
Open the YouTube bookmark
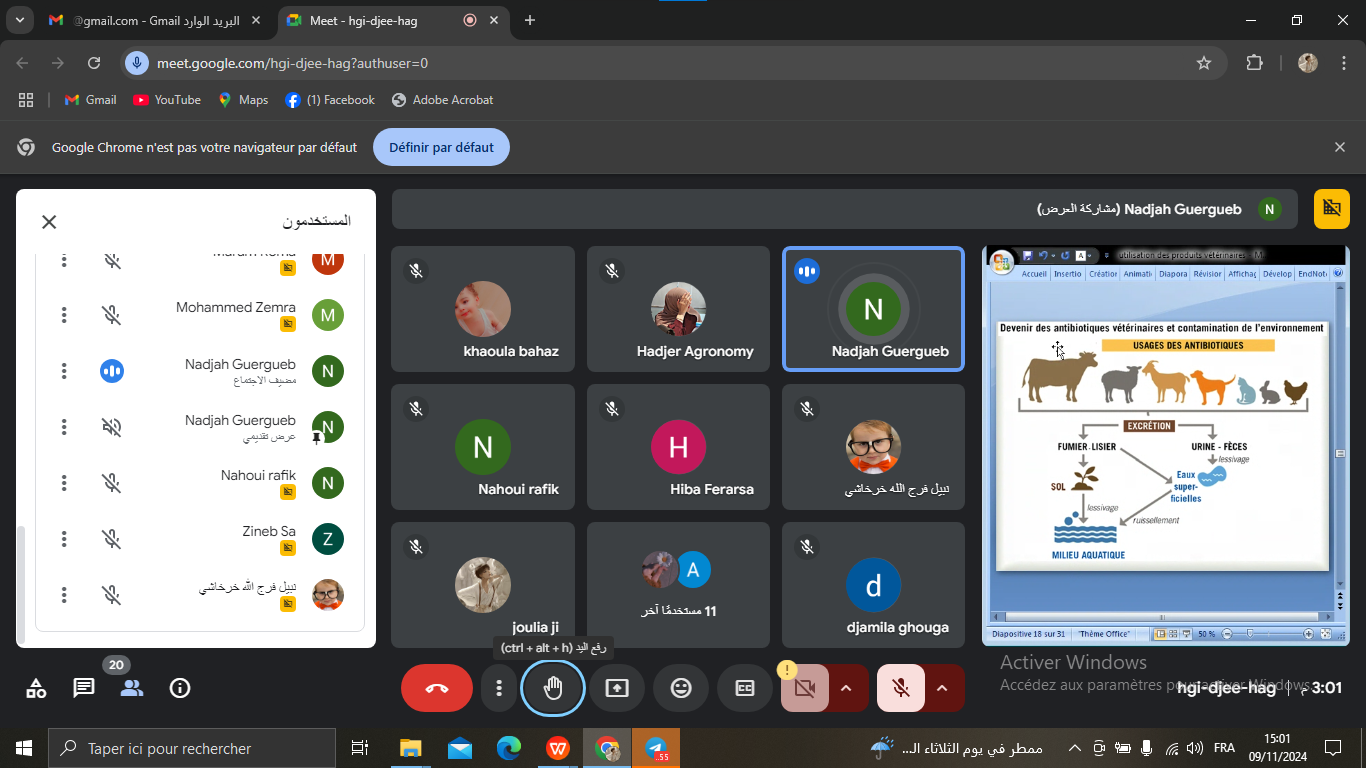tap(167, 100)
